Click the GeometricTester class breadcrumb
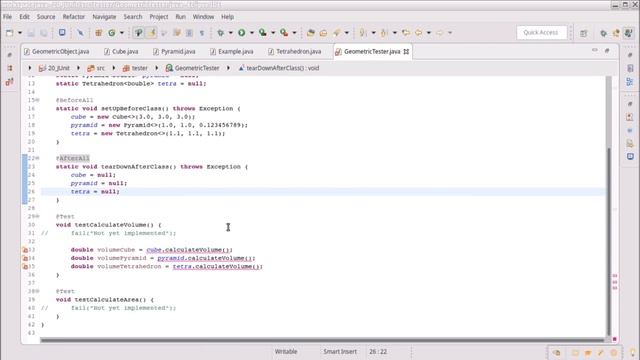The image size is (640, 360). [192, 68]
